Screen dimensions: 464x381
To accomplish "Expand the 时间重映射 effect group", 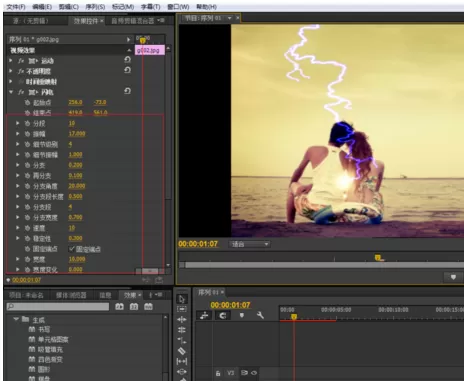I will (x=11, y=81).
